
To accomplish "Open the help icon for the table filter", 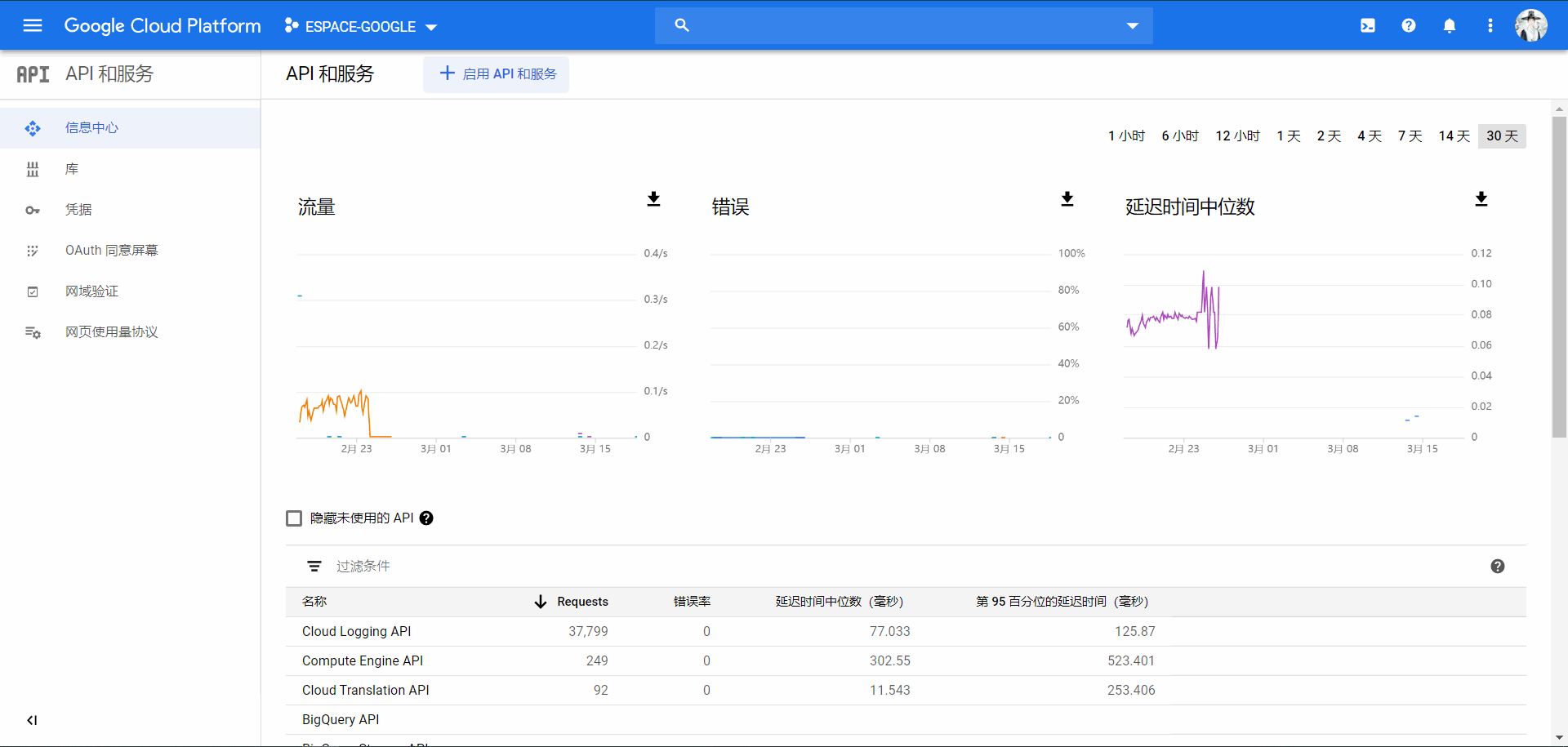I will (1498, 567).
